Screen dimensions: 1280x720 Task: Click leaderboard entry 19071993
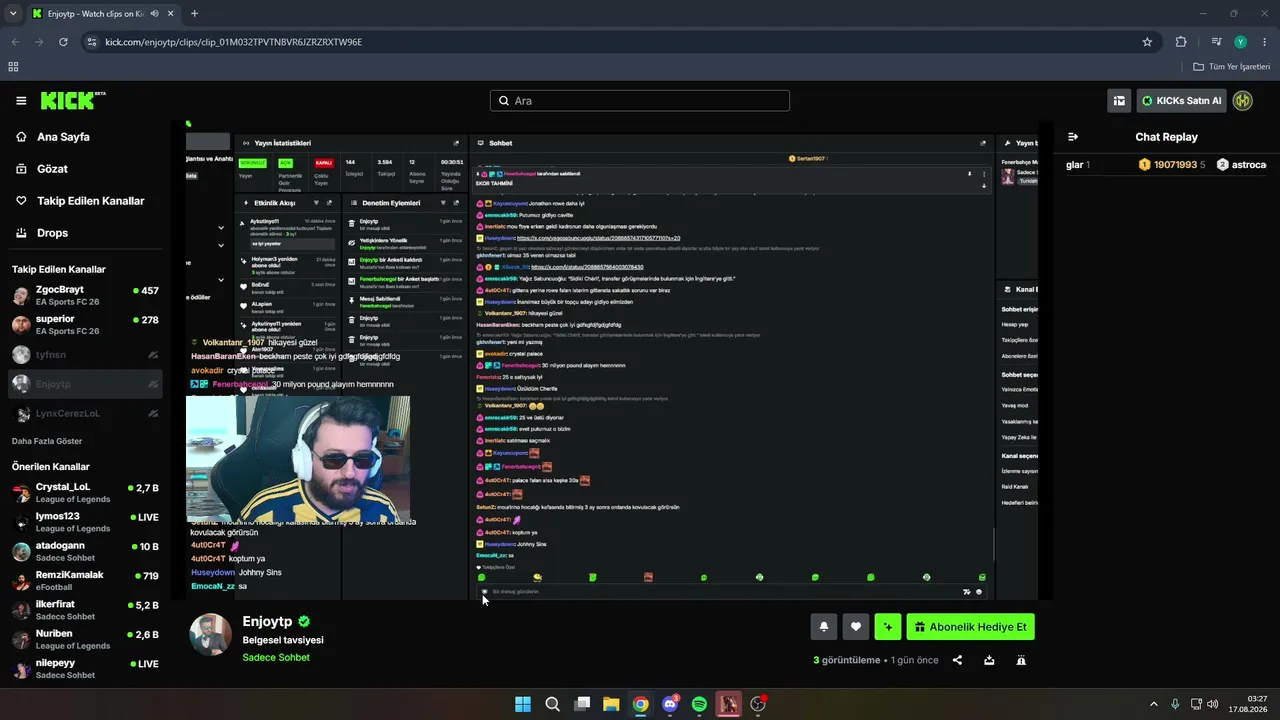coord(1172,165)
